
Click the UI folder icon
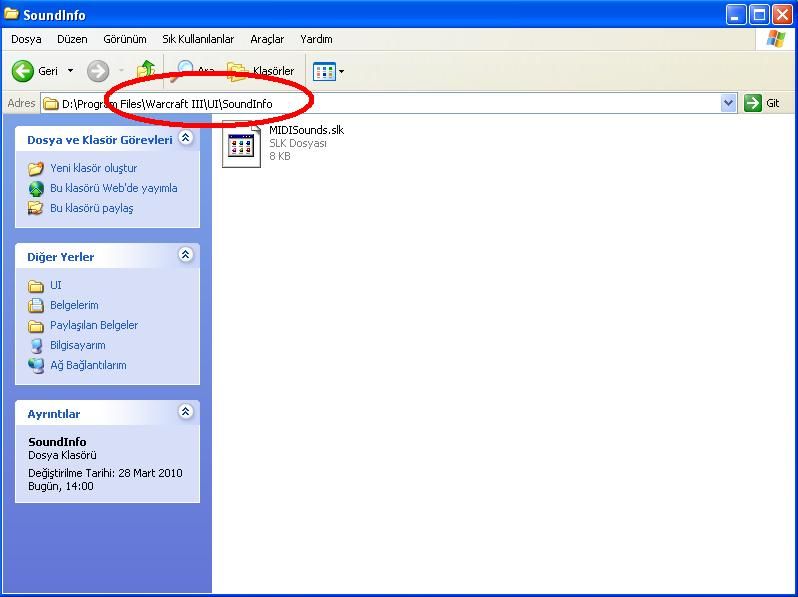tap(36, 286)
